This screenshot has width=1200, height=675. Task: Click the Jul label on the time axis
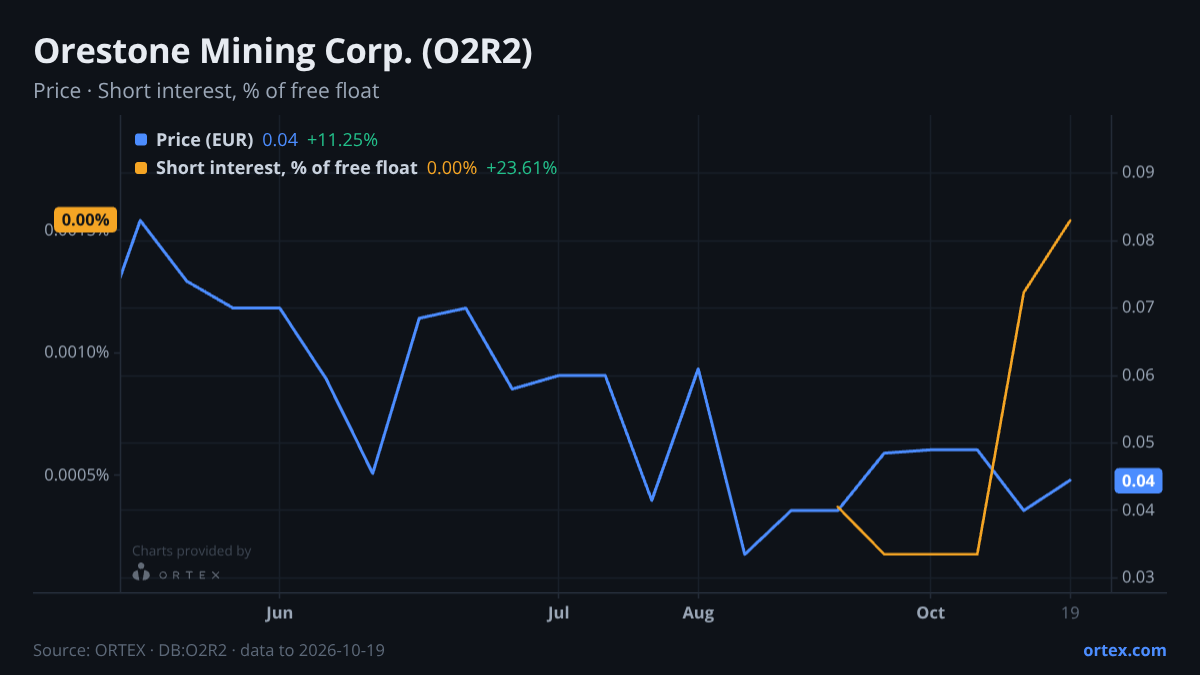click(559, 613)
